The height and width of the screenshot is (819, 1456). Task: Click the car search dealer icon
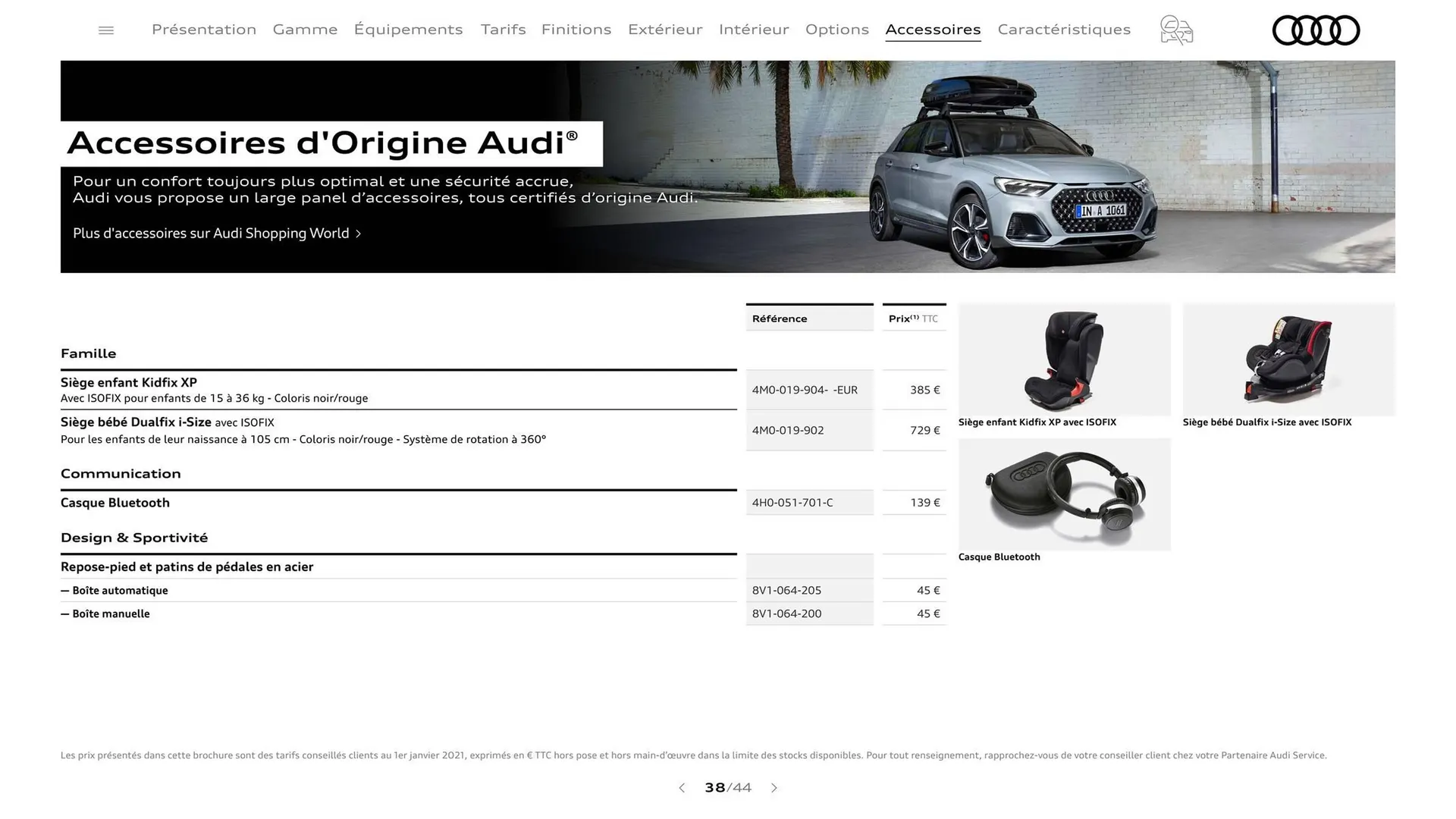pyautogui.click(x=1175, y=30)
